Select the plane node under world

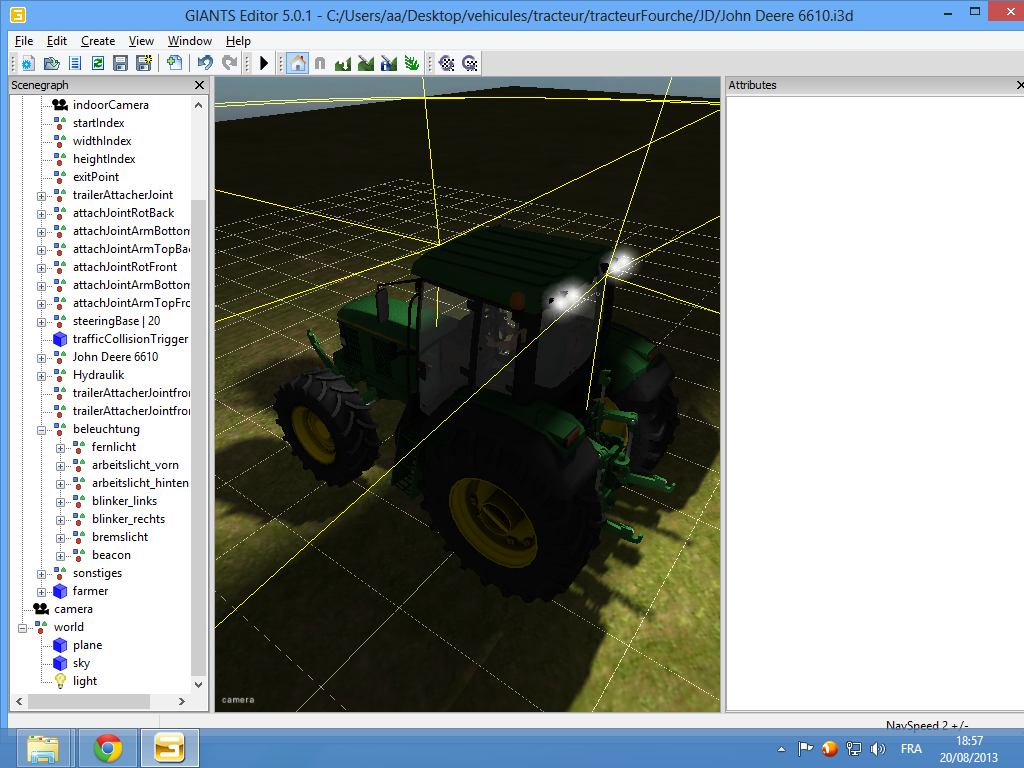[88, 645]
